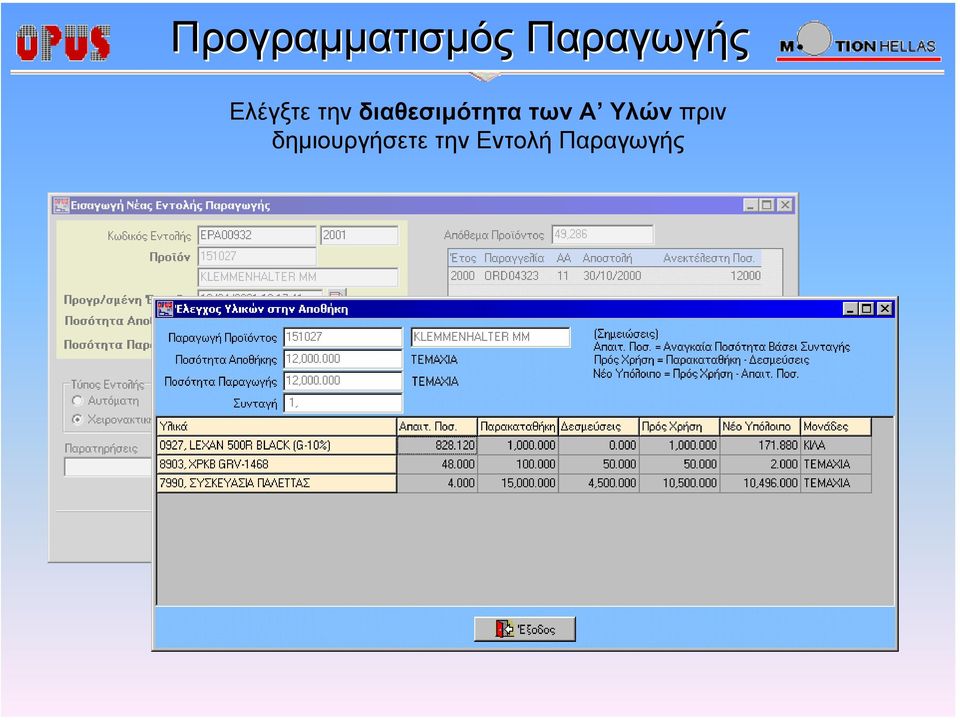960x720 pixels.
Task: Click the reservations cell 4,500.000
Action: [598, 483]
